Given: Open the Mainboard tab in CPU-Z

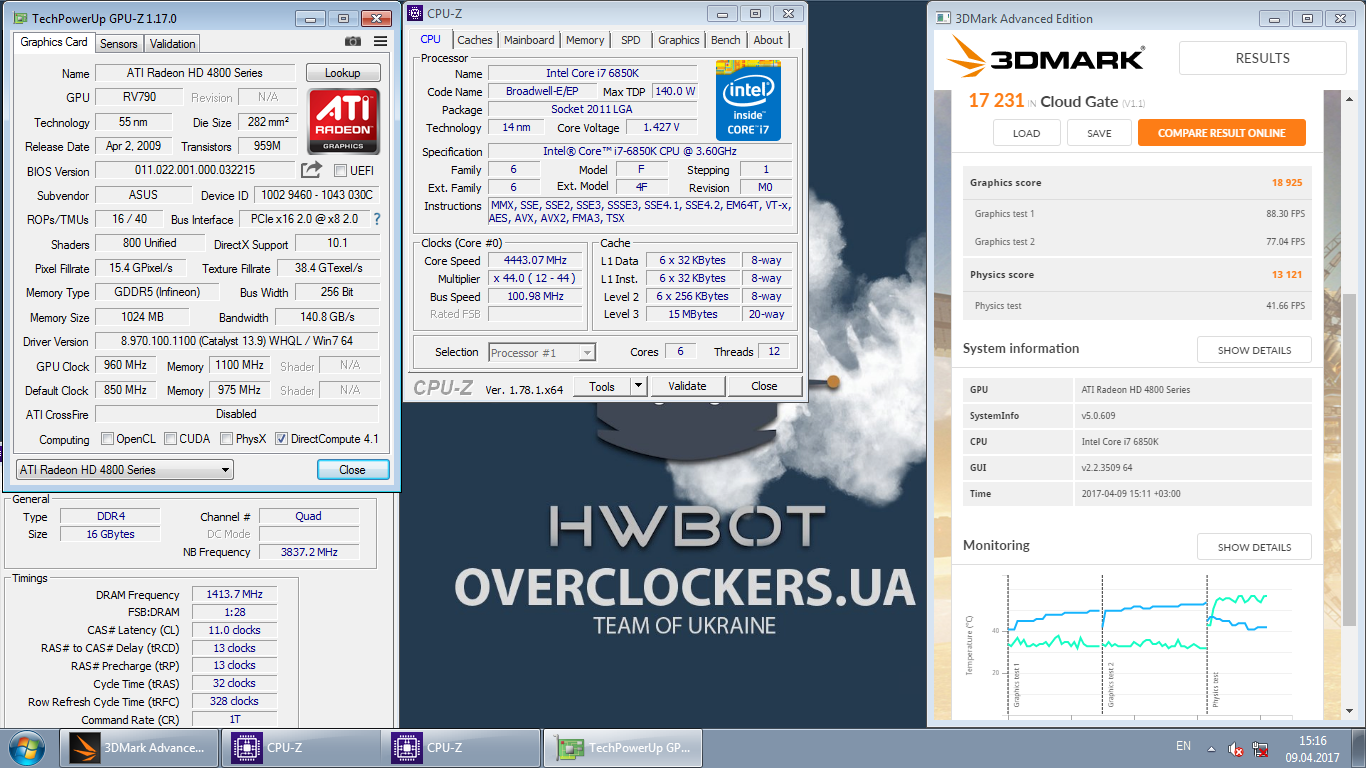Looking at the screenshot, I should tap(529, 40).
